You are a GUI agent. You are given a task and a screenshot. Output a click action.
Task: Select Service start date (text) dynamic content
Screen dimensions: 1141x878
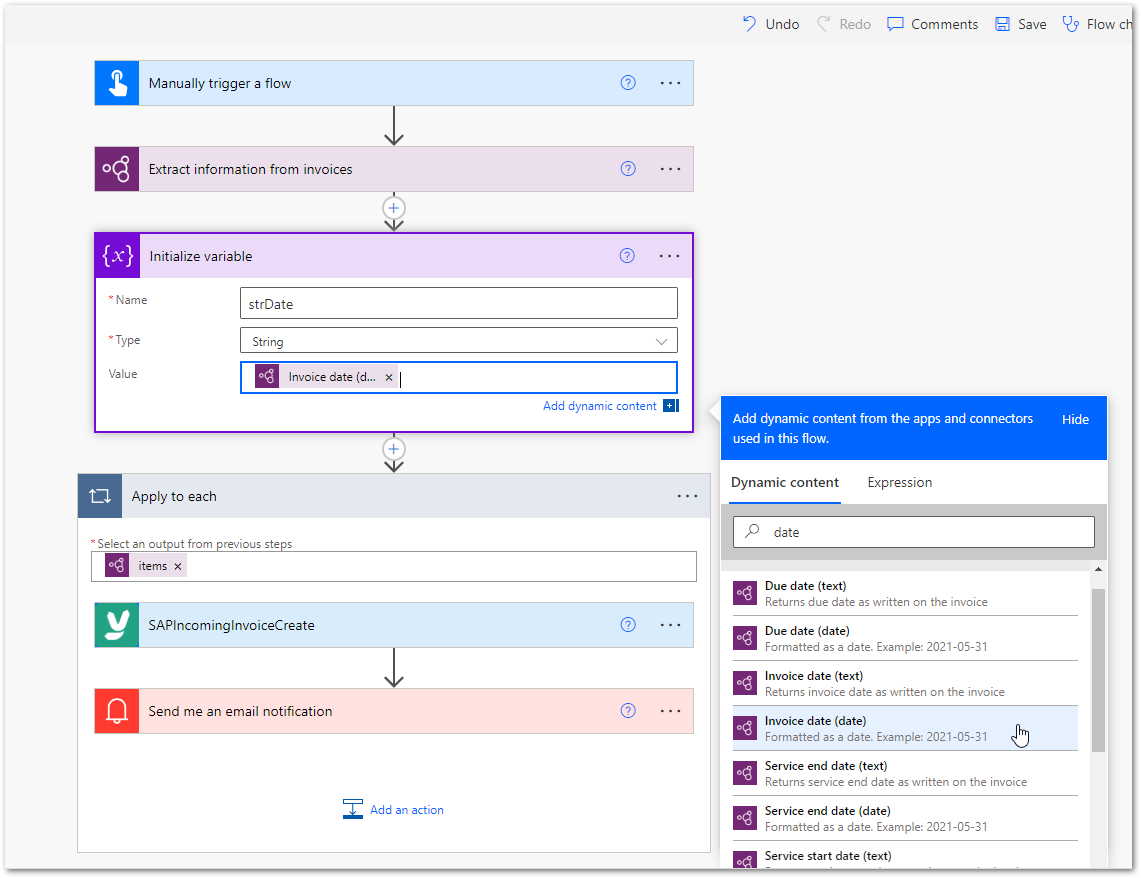(x=905, y=857)
